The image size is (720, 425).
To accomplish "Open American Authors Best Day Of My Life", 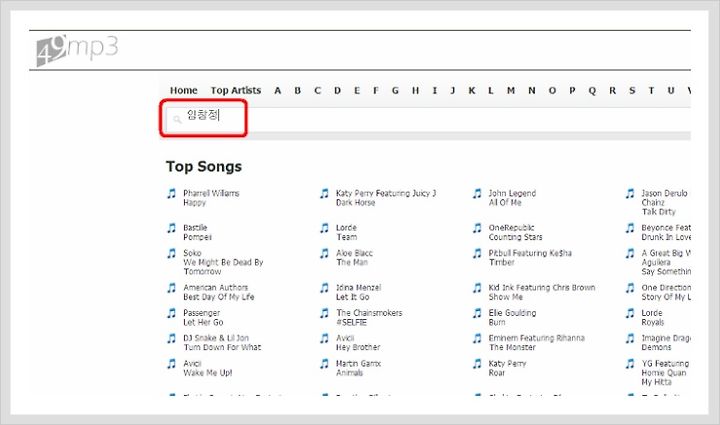I will 219,292.
